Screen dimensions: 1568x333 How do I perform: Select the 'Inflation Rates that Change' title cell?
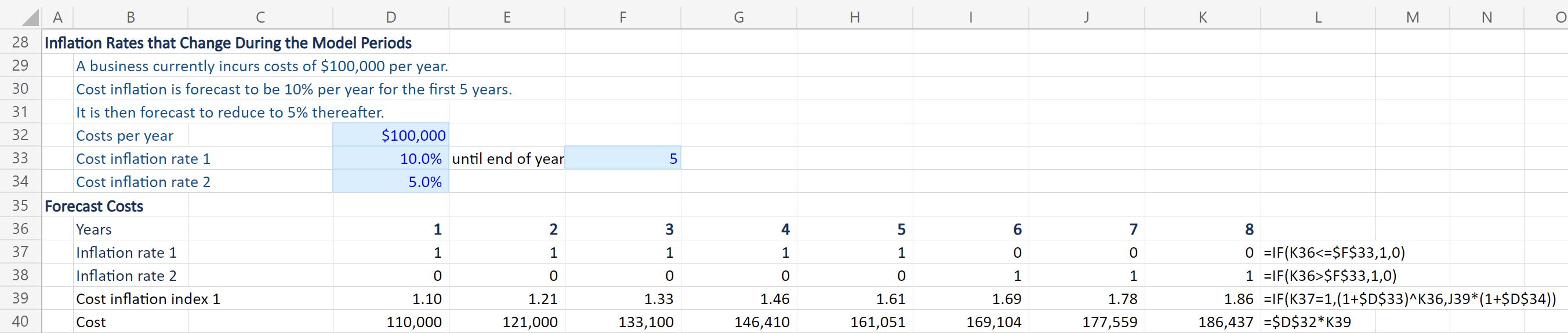pos(228,43)
